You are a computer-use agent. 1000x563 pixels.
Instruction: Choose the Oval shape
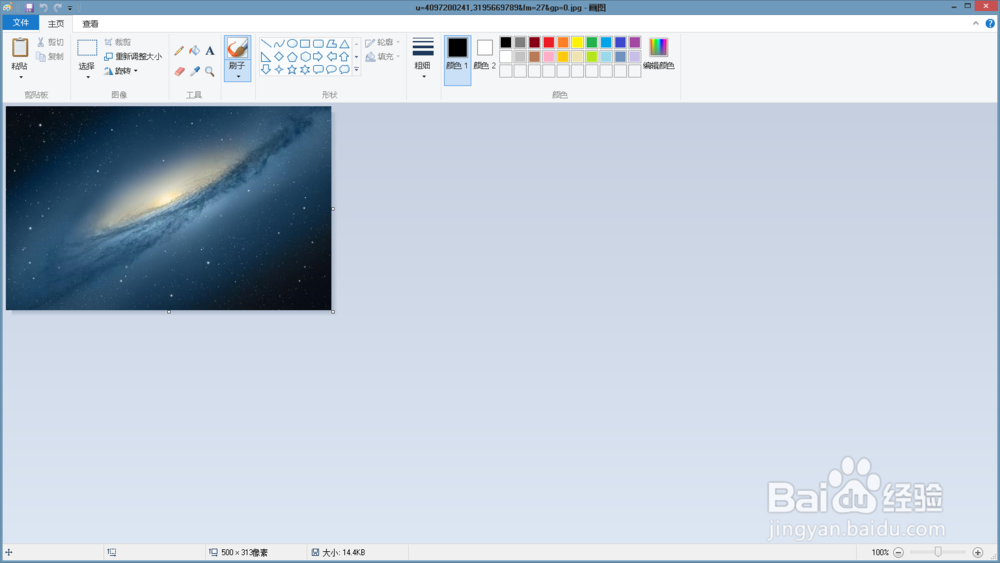(x=292, y=43)
